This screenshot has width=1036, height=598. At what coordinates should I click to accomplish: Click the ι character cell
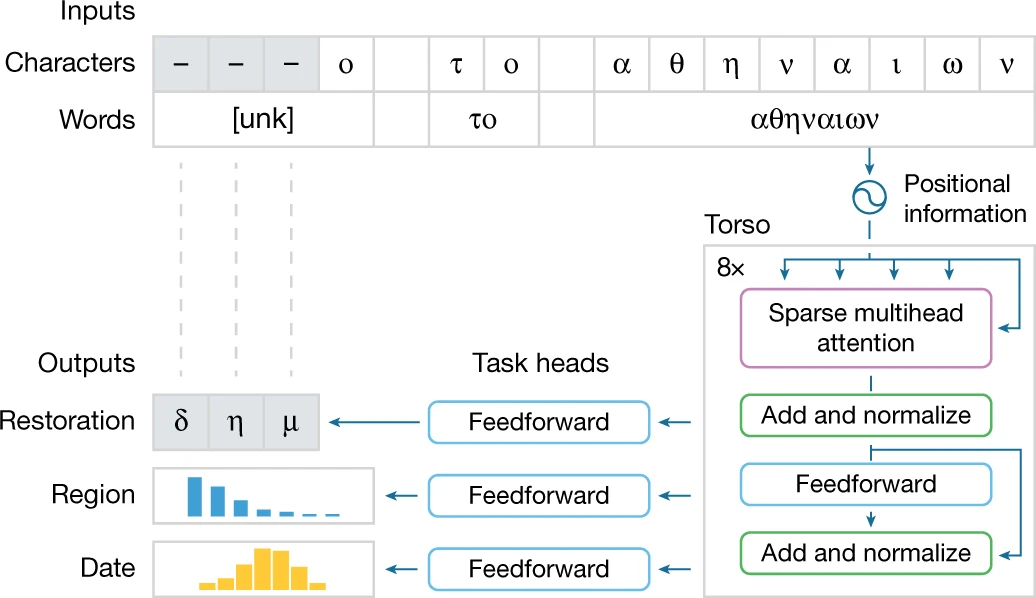coord(897,64)
